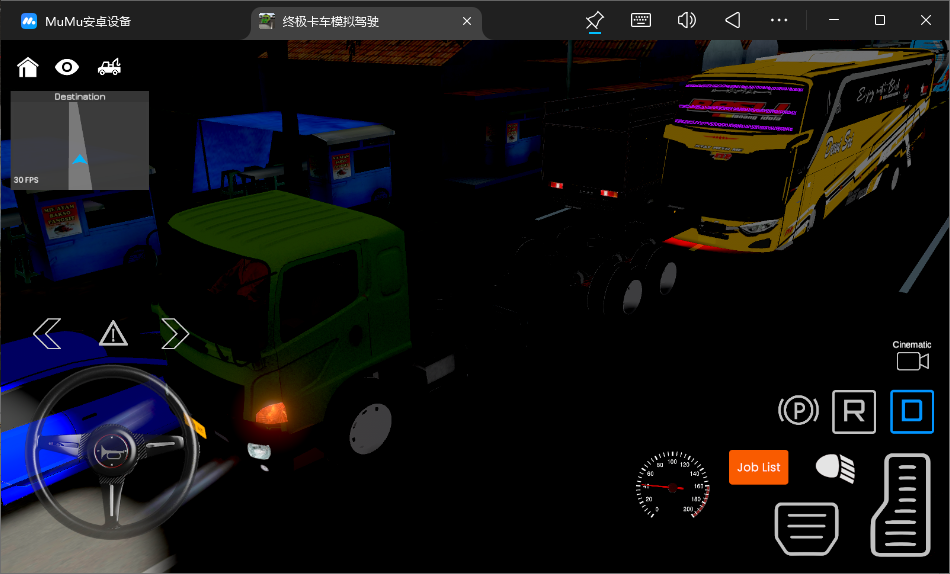Open the MuMu volume control
Screen dimensions: 950x574
686,20
